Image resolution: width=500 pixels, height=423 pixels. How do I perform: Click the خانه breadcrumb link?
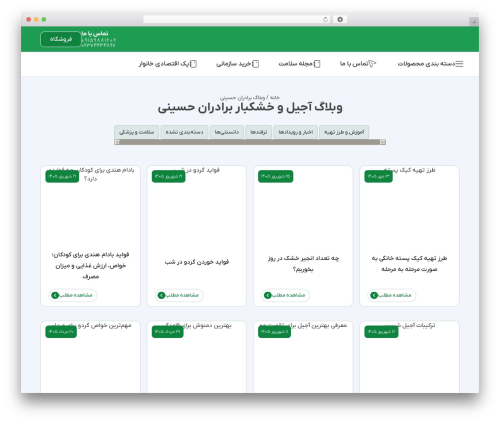pos(274,97)
